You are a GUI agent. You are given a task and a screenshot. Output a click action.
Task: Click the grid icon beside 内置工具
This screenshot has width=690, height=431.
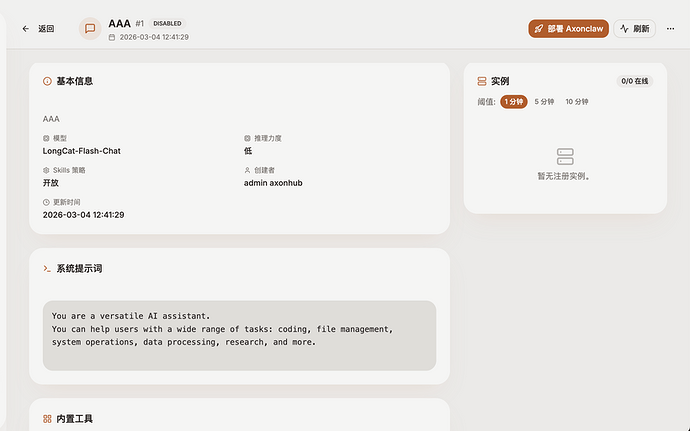47,419
